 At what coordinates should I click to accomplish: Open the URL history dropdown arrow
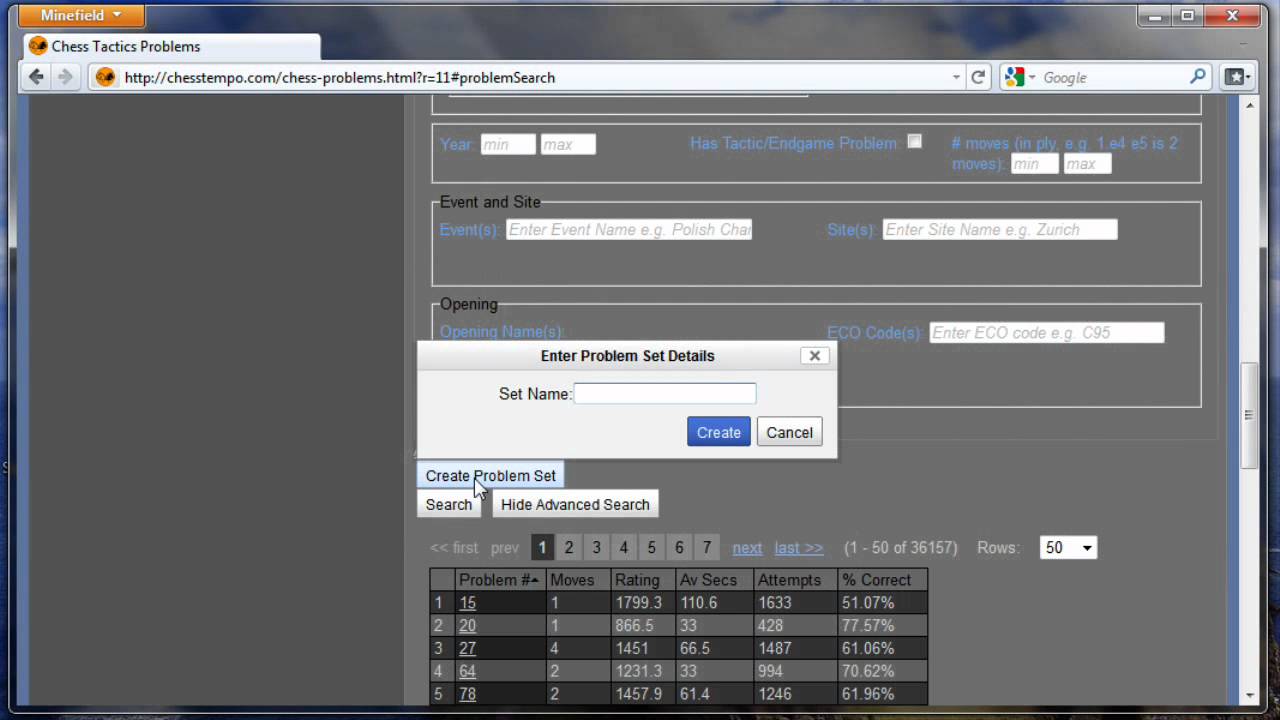pos(956,77)
